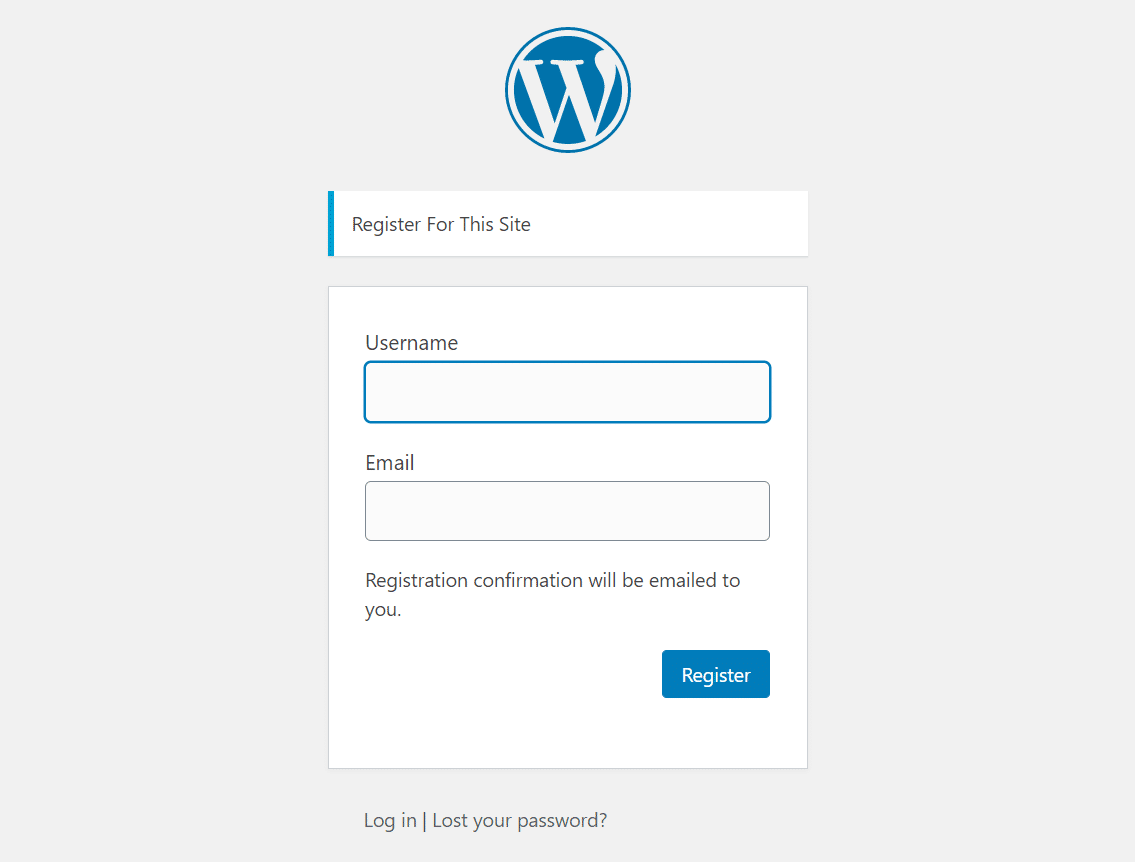Image resolution: width=1135 pixels, height=862 pixels.
Task: Focus the Email input field
Action: (x=567, y=510)
